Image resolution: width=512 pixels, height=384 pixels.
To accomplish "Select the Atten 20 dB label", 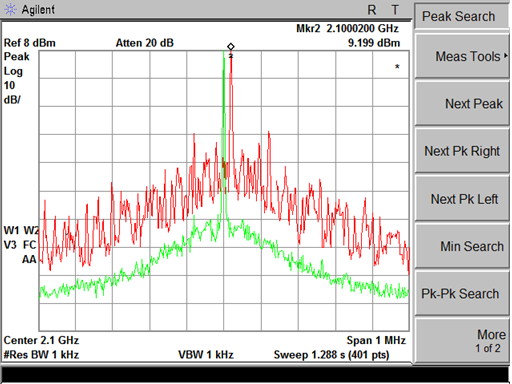I will 144,43.
